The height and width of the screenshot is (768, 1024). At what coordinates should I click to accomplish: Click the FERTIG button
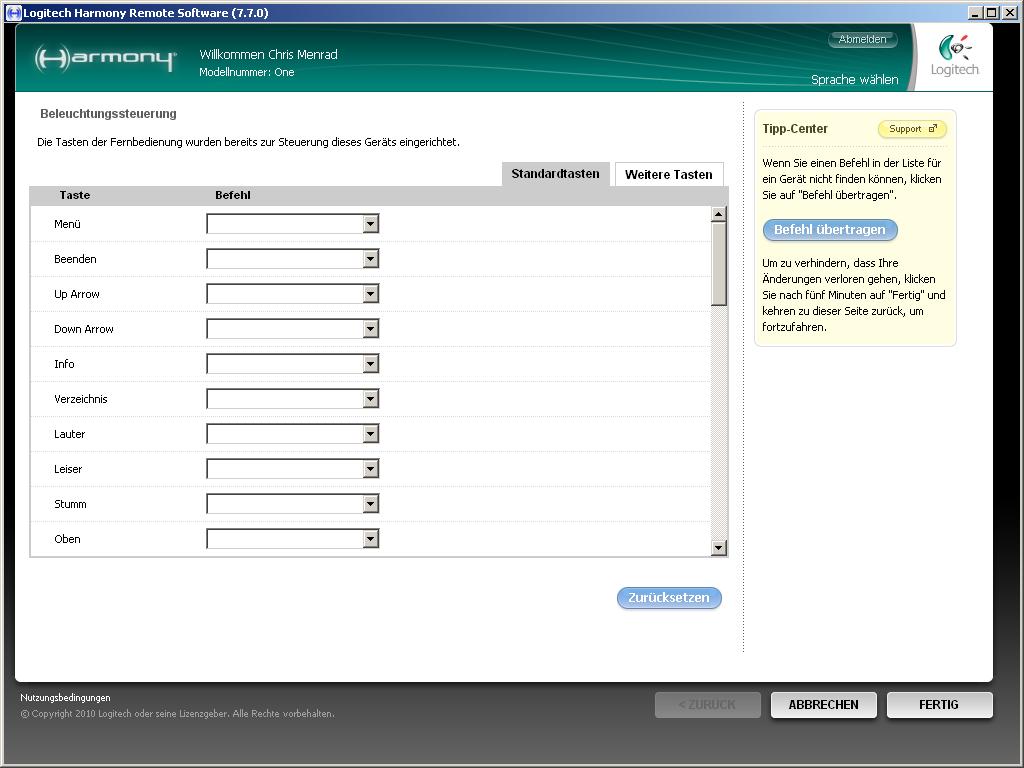(x=939, y=705)
